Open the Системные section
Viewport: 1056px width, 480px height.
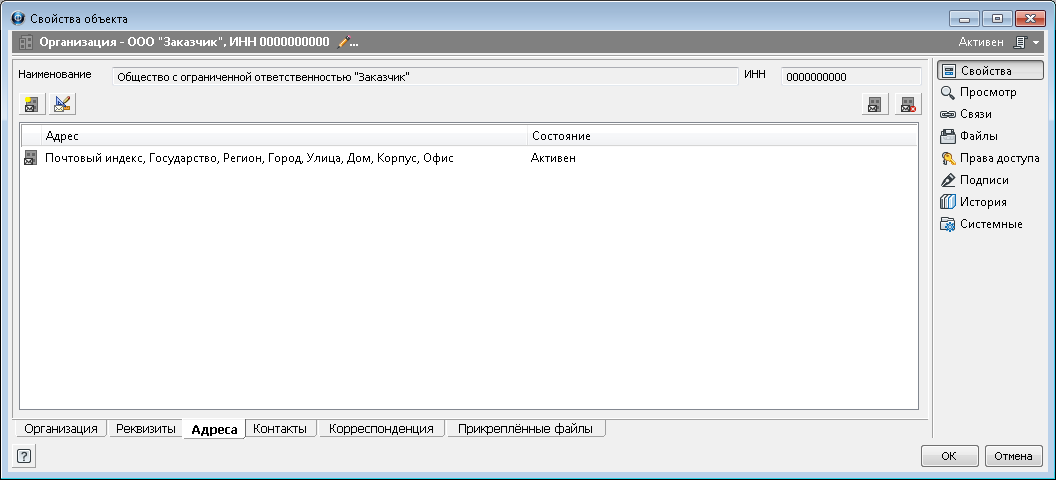point(990,224)
